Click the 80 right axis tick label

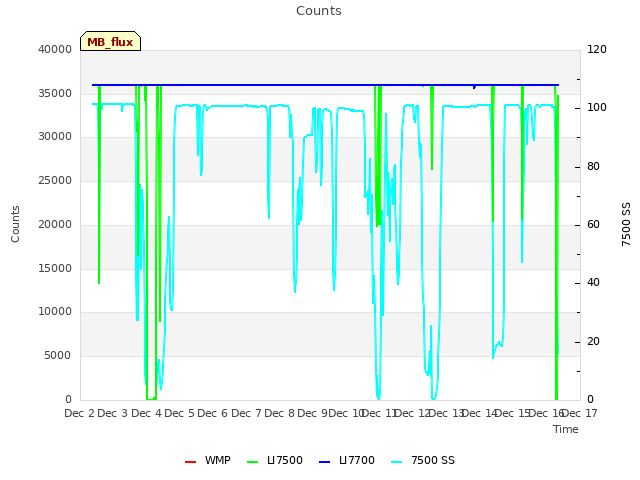(593, 167)
